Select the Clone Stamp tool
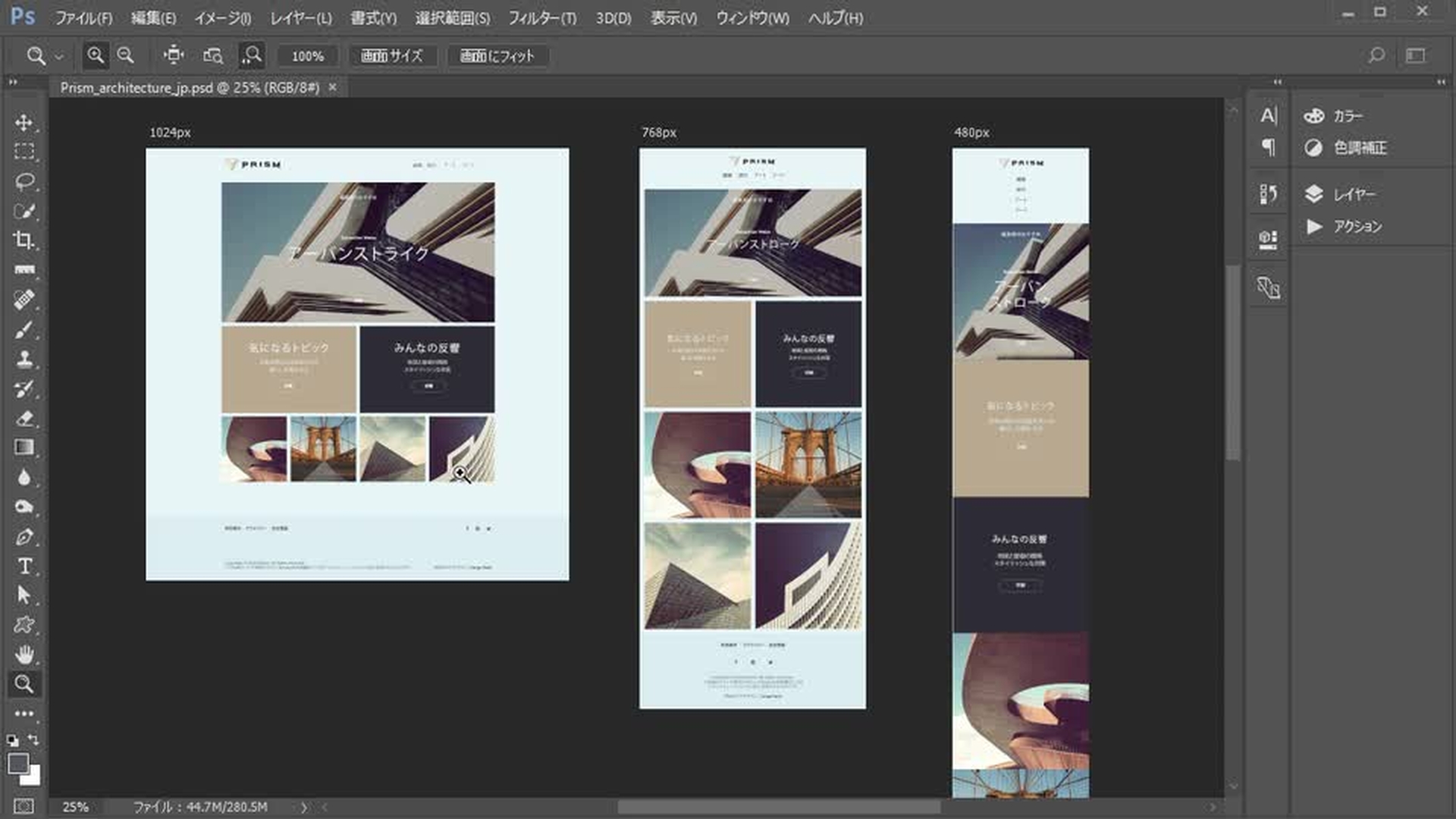The width and height of the screenshot is (1456, 819). click(24, 359)
